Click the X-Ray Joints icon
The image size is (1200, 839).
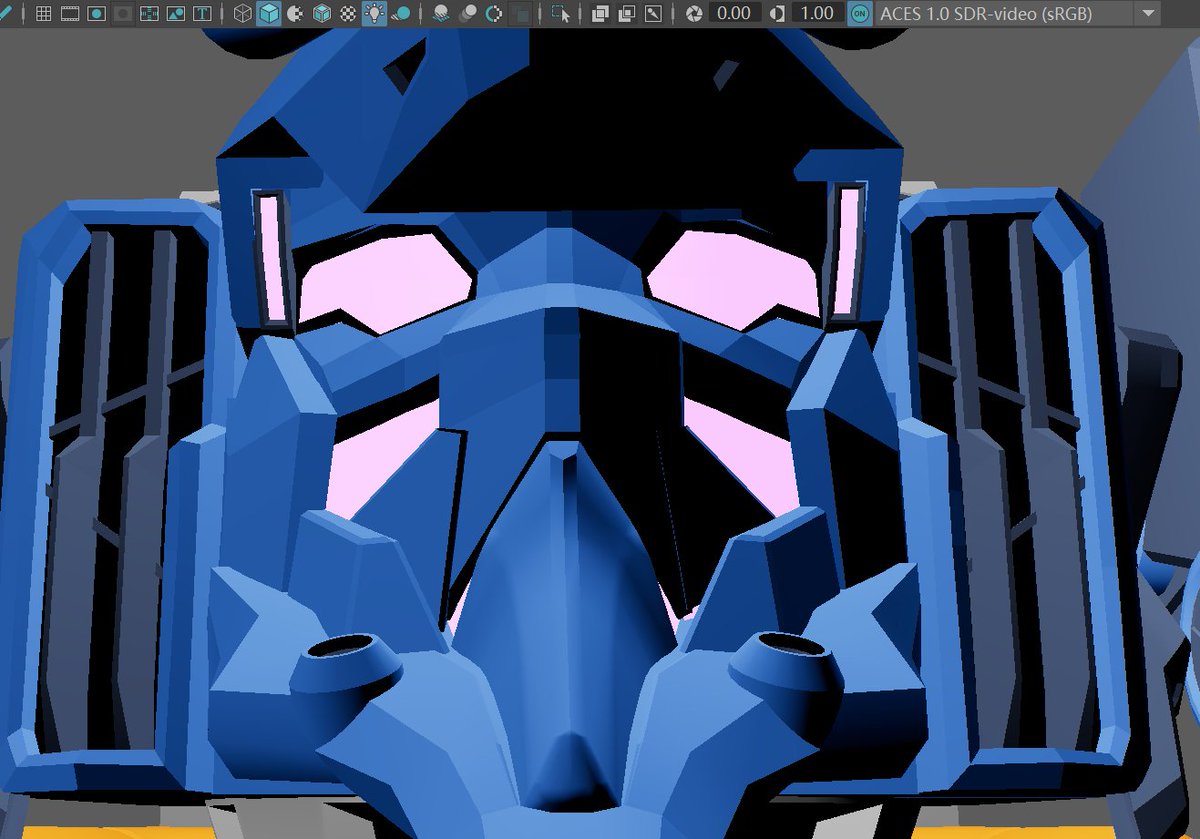tap(653, 14)
